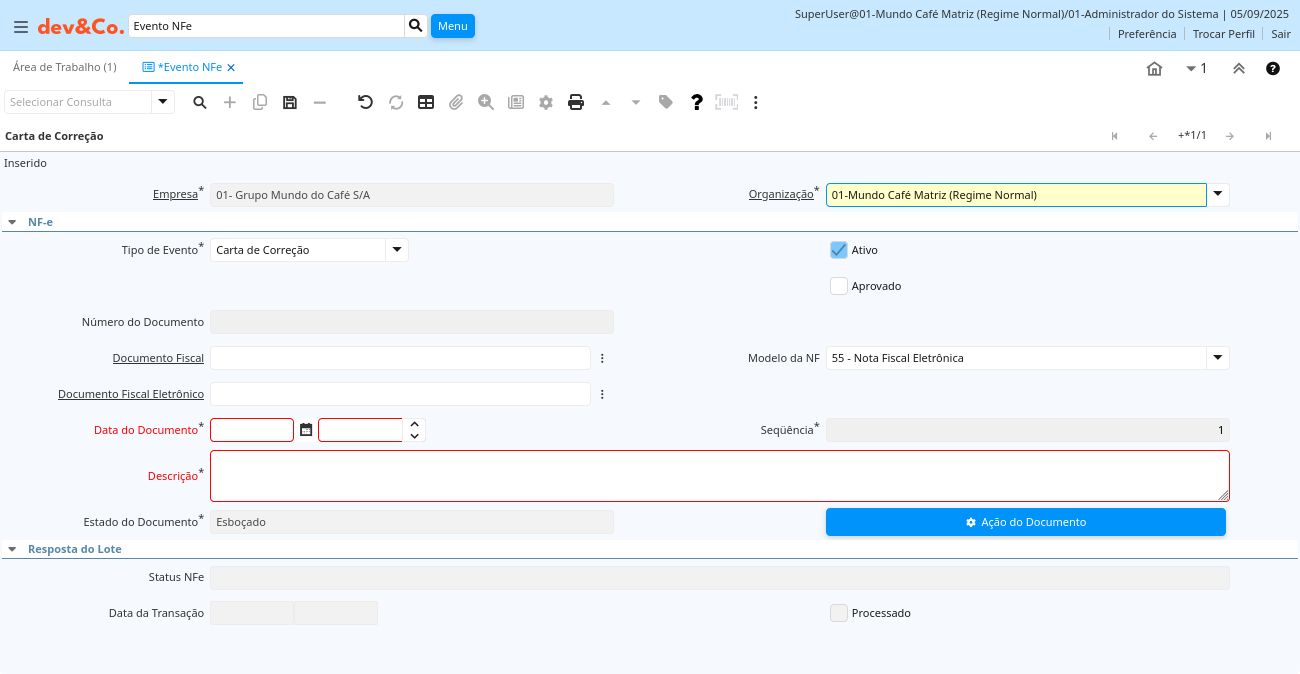Image resolution: width=1300 pixels, height=674 pixels.
Task: Check the Aprovado checkbox
Action: 839,286
